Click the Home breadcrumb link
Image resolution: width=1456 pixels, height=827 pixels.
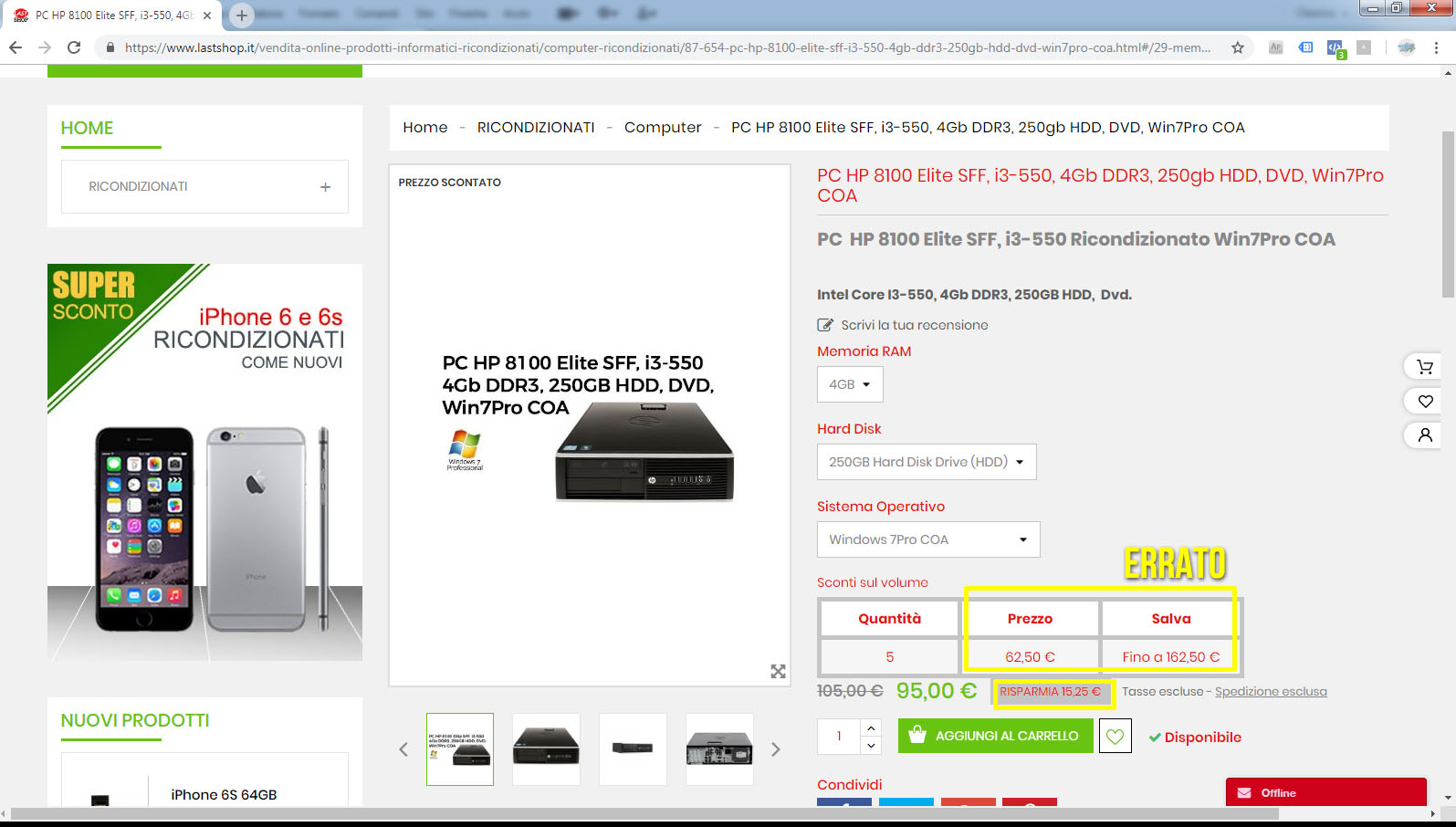point(425,128)
